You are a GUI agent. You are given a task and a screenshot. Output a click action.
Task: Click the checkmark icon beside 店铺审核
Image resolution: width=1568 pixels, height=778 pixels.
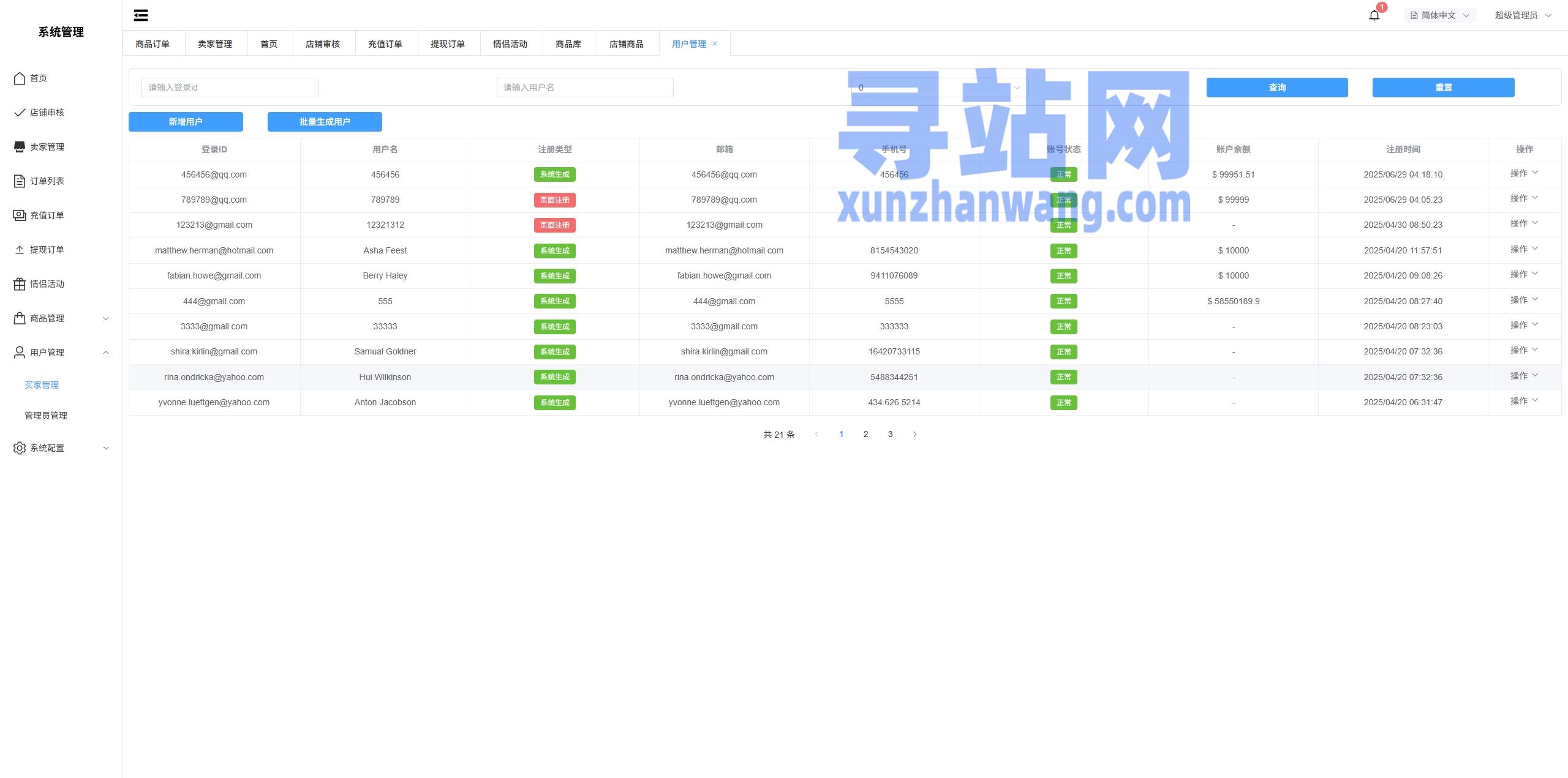tap(20, 113)
